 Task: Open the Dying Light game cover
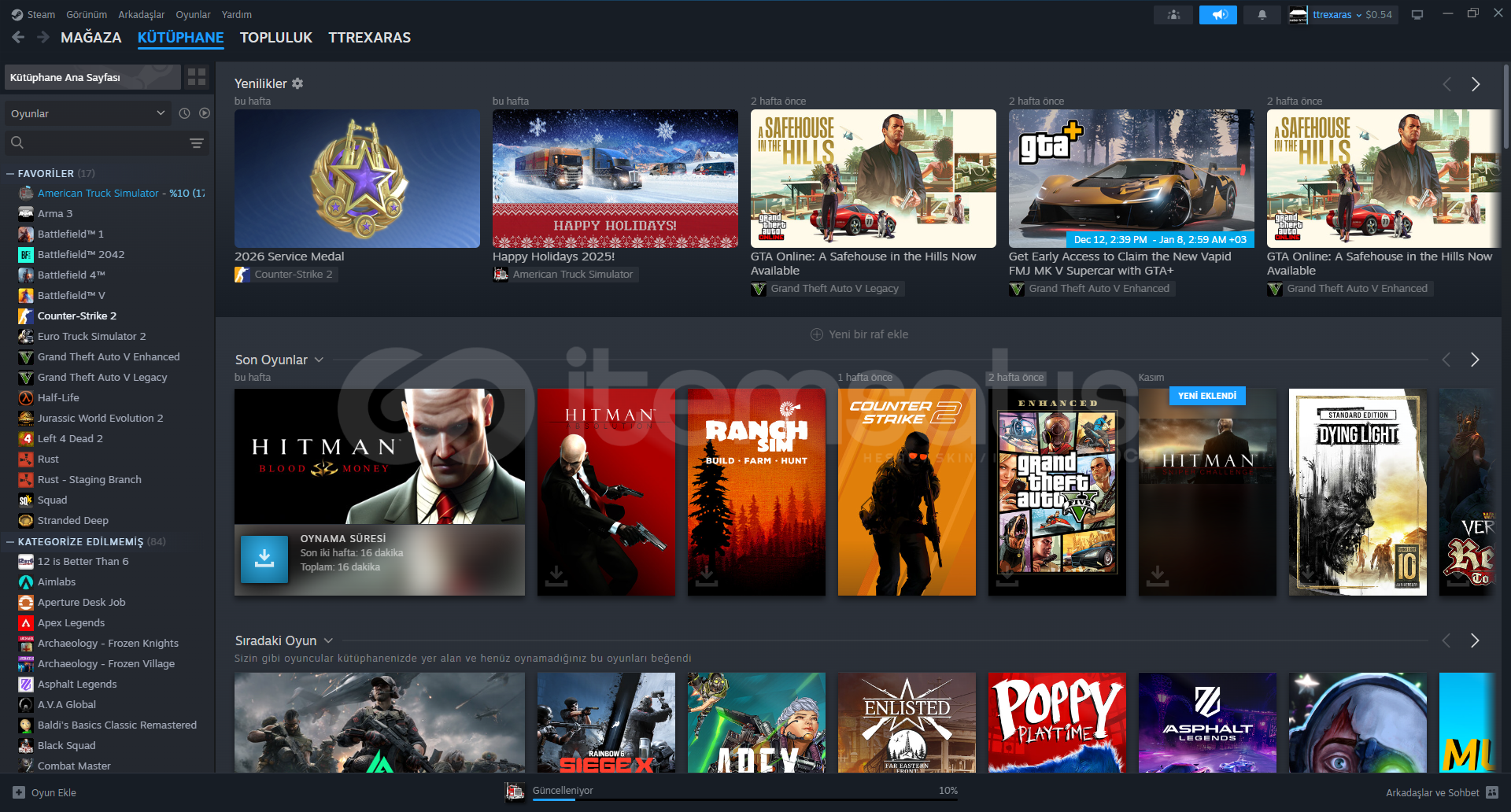pos(1358,492)
